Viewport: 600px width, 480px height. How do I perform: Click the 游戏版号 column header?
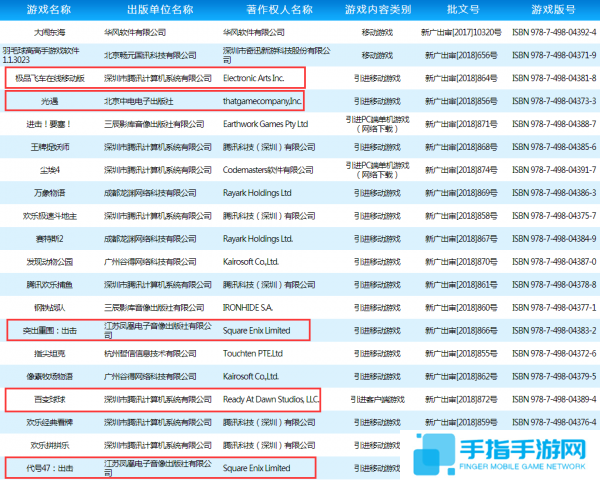553,9
